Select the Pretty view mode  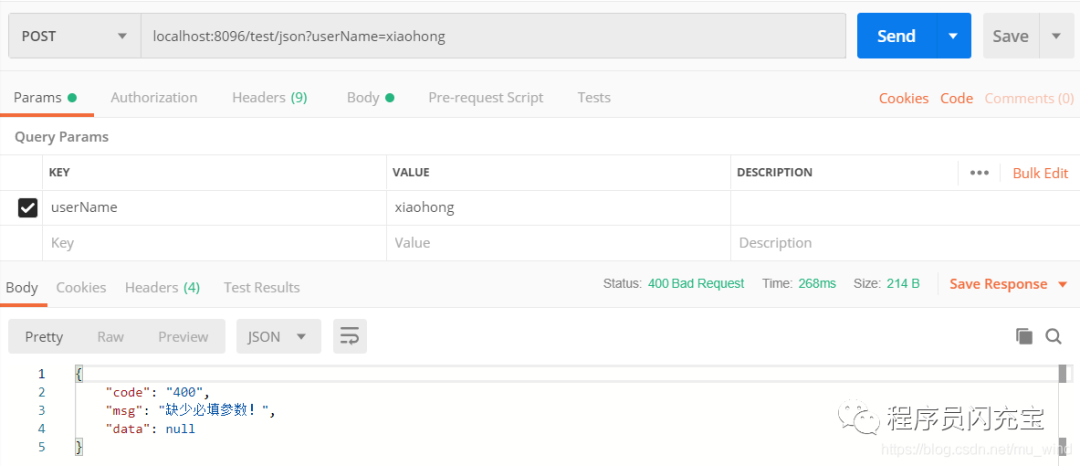(44, 337)
